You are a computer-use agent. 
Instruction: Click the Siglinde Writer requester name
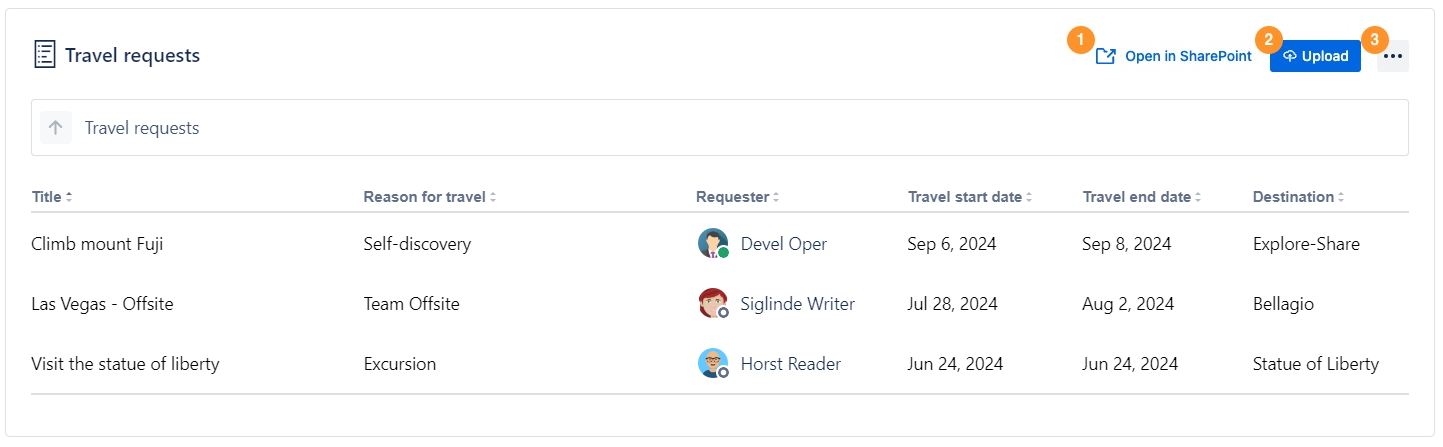[x=797, y=304]
